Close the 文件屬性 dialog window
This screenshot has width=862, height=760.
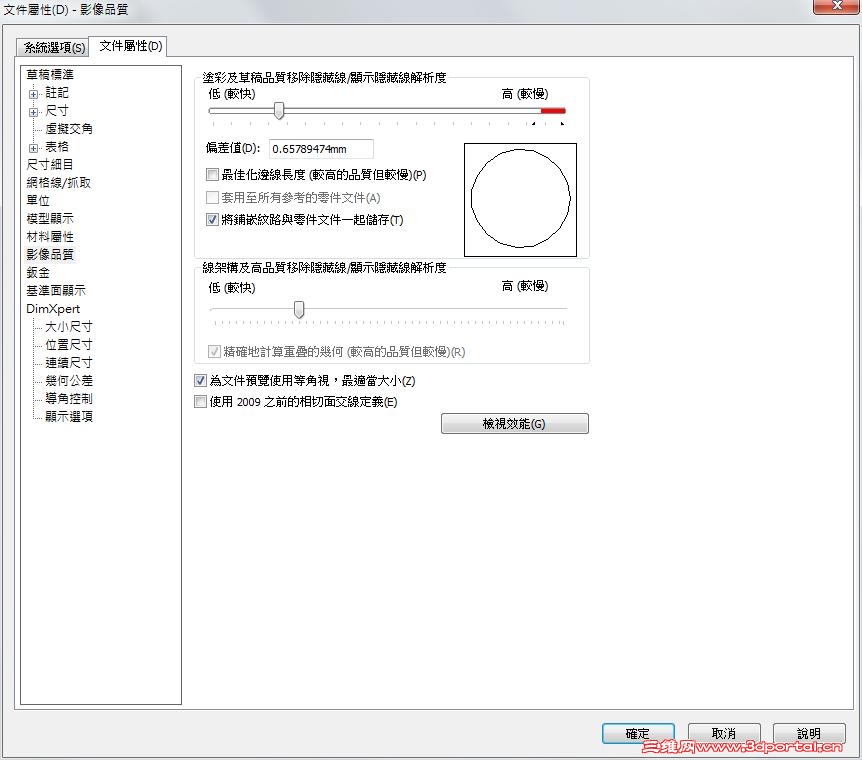pos(836,6)
